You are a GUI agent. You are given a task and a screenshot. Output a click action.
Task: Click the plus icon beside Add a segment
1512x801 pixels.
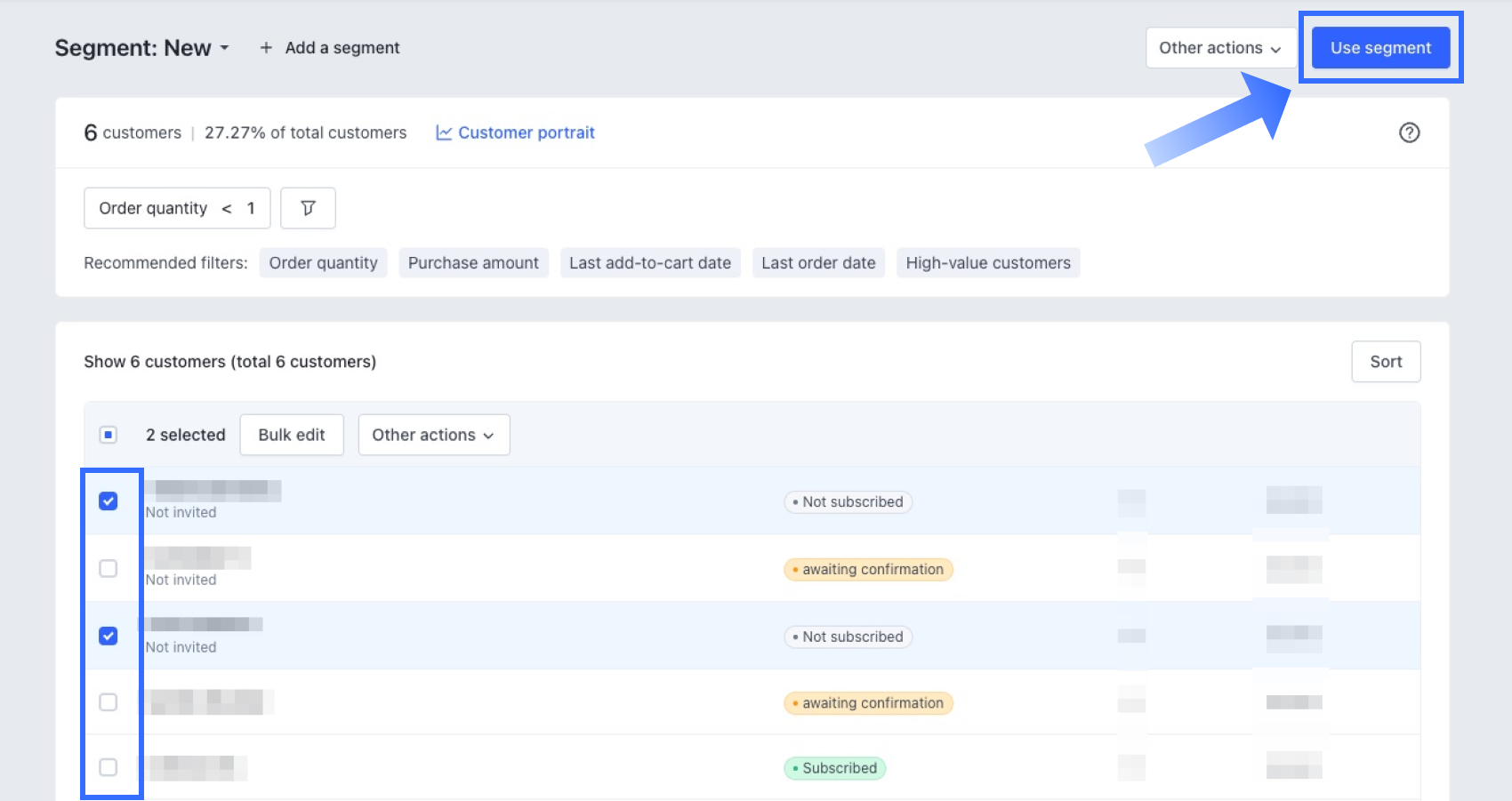point(266,48)
